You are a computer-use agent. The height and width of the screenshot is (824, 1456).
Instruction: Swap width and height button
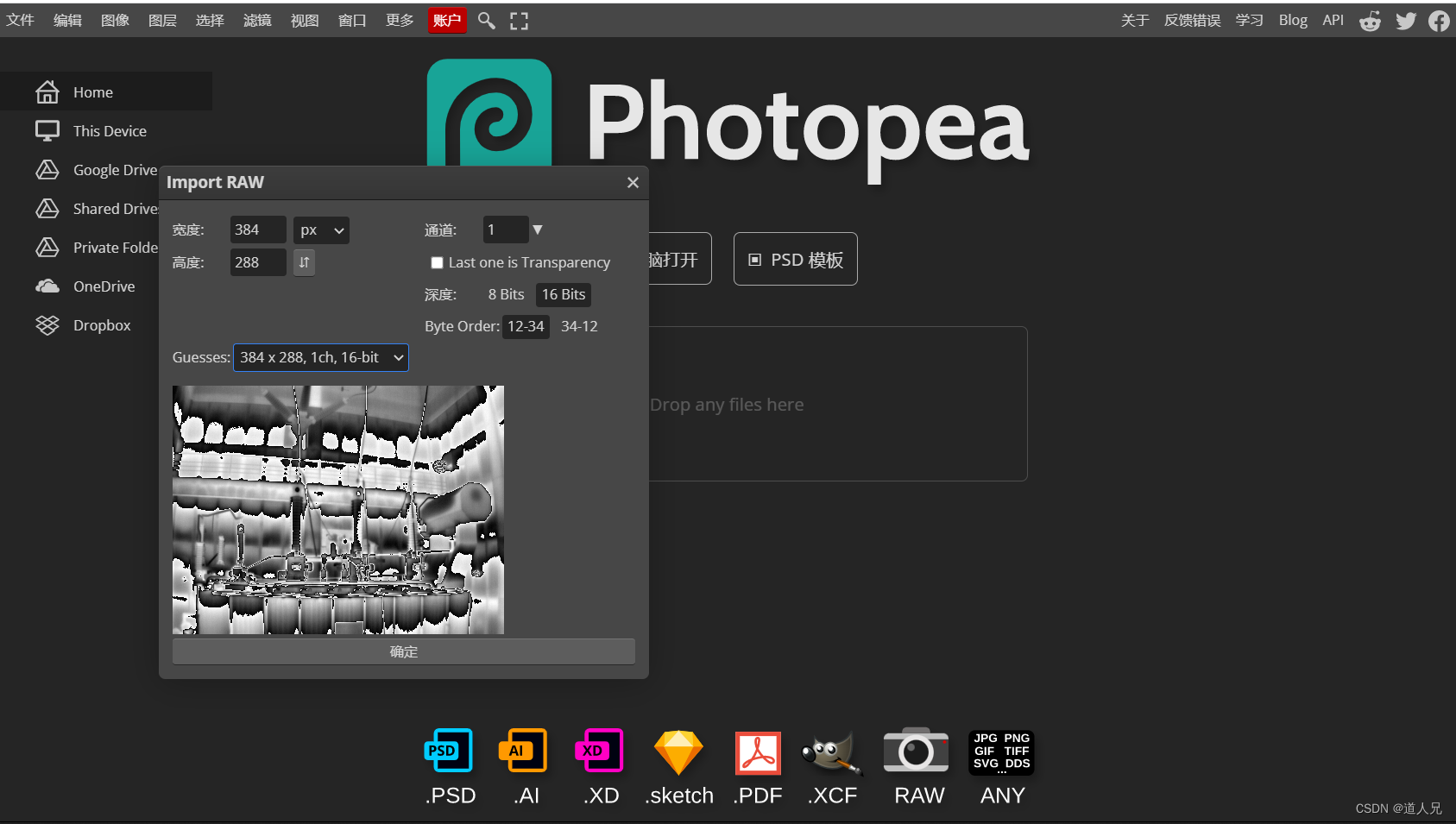[x=304, y=262]
